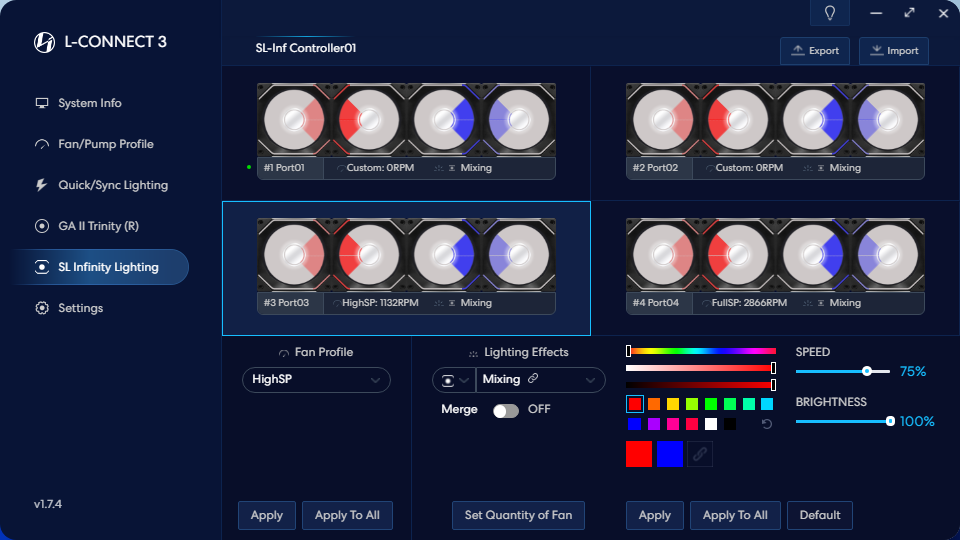Click the L-CONNECT 3 logo icon

[x=44, y=42]
